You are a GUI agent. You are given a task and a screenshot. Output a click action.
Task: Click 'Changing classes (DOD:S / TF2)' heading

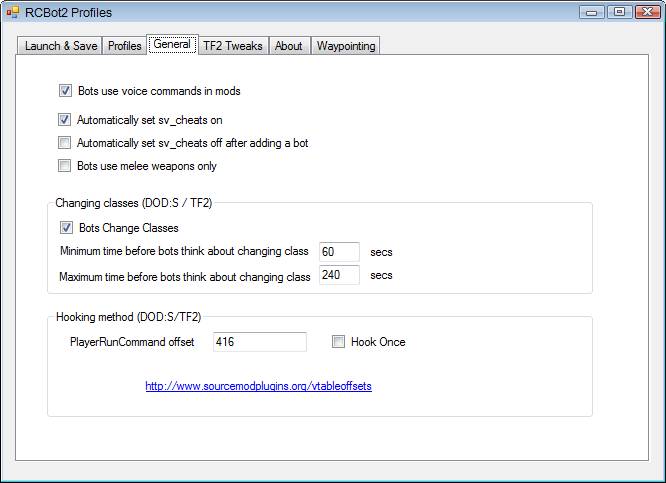134,203
